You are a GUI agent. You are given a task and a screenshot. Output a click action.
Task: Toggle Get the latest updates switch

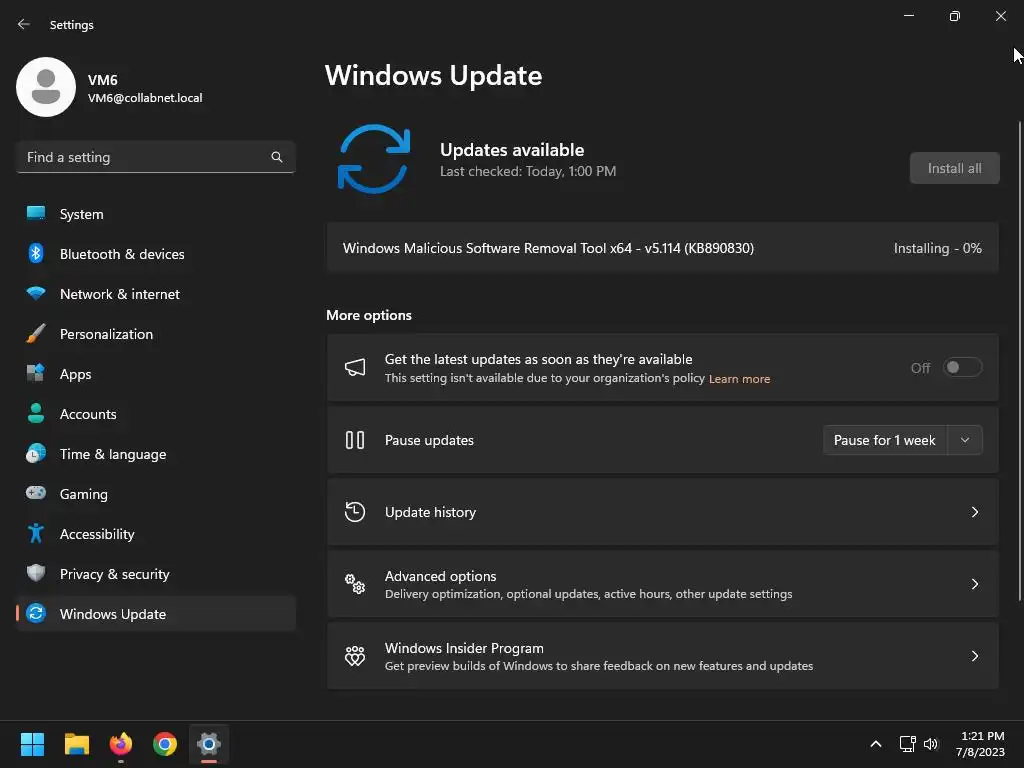tap(963, 367)
